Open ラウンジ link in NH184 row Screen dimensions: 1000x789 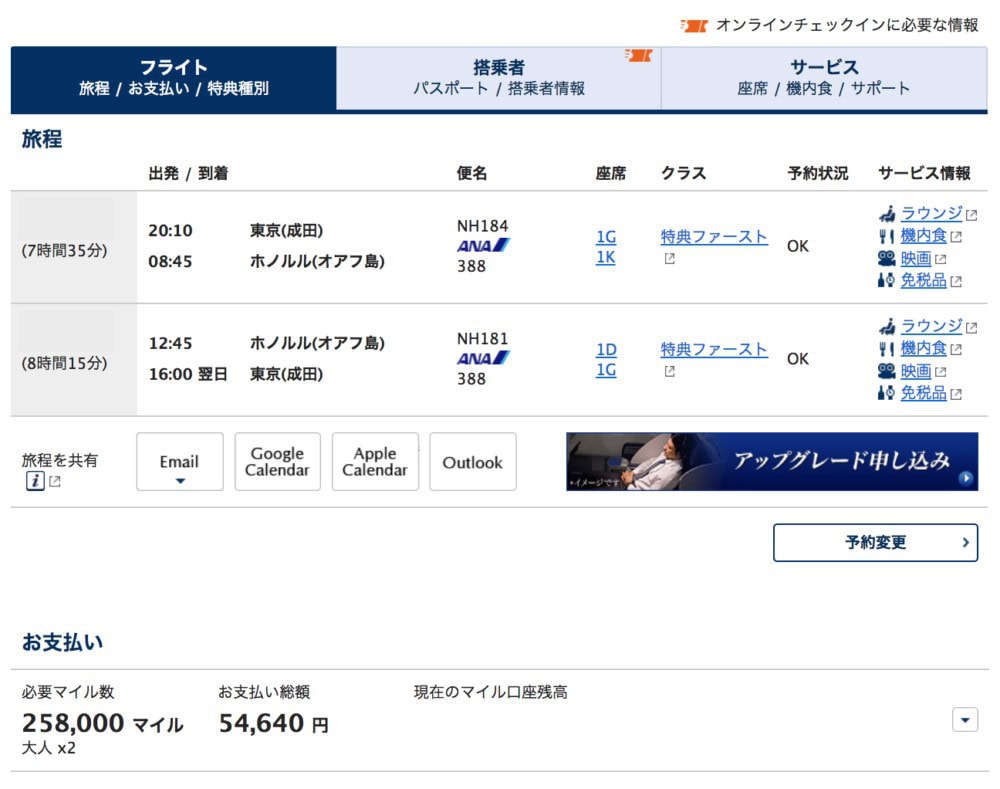click(931, 213)
